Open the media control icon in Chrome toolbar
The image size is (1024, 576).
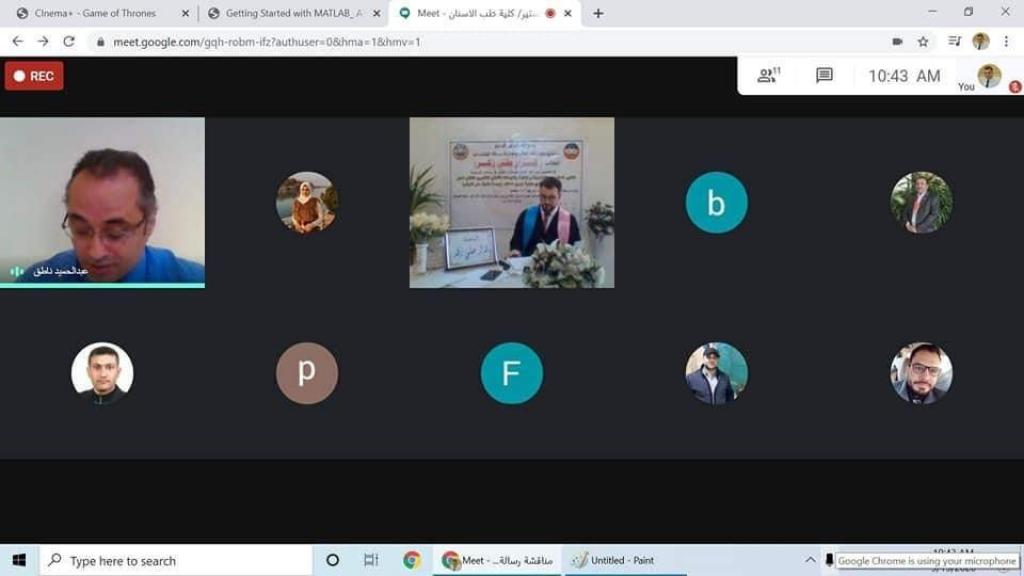pyautogui.click(x=954, y=42)
